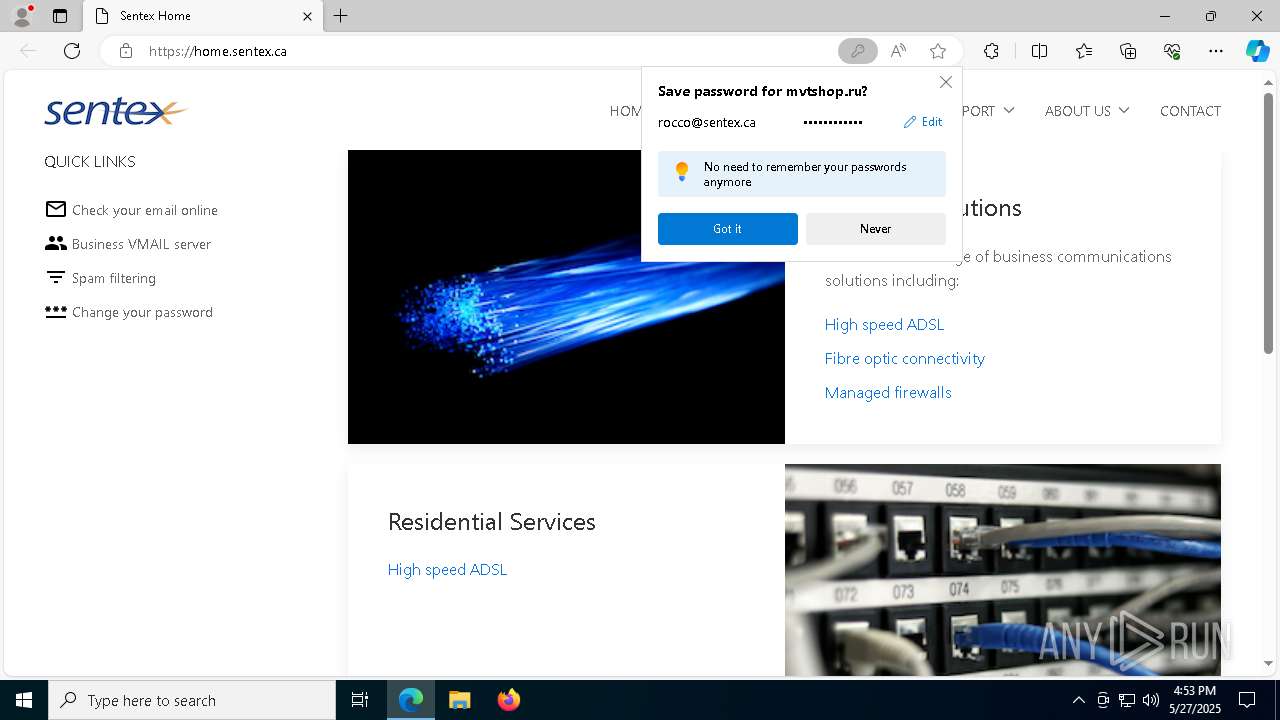Close the Sentex Home tab

[307, 16]
